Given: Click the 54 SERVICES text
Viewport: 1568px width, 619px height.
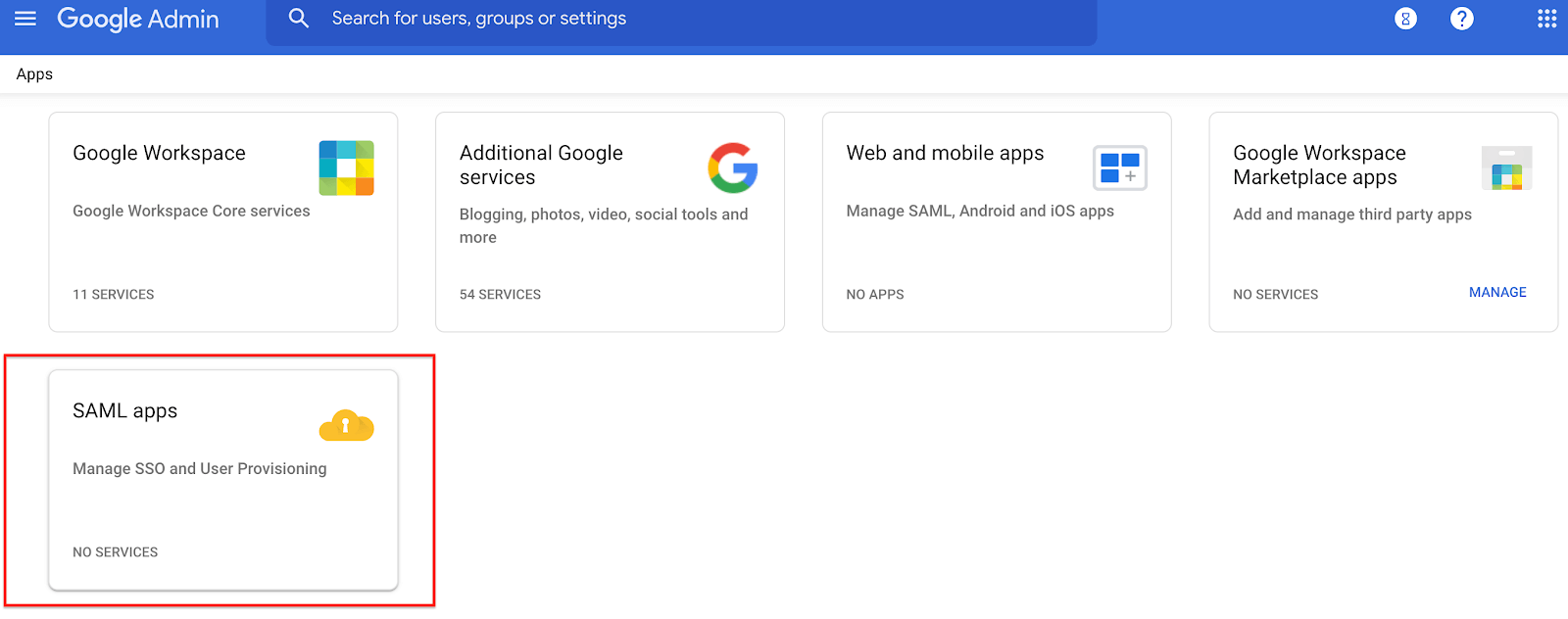Looking at the screenshot, I should pyautogui.click(x=500, y=294).
